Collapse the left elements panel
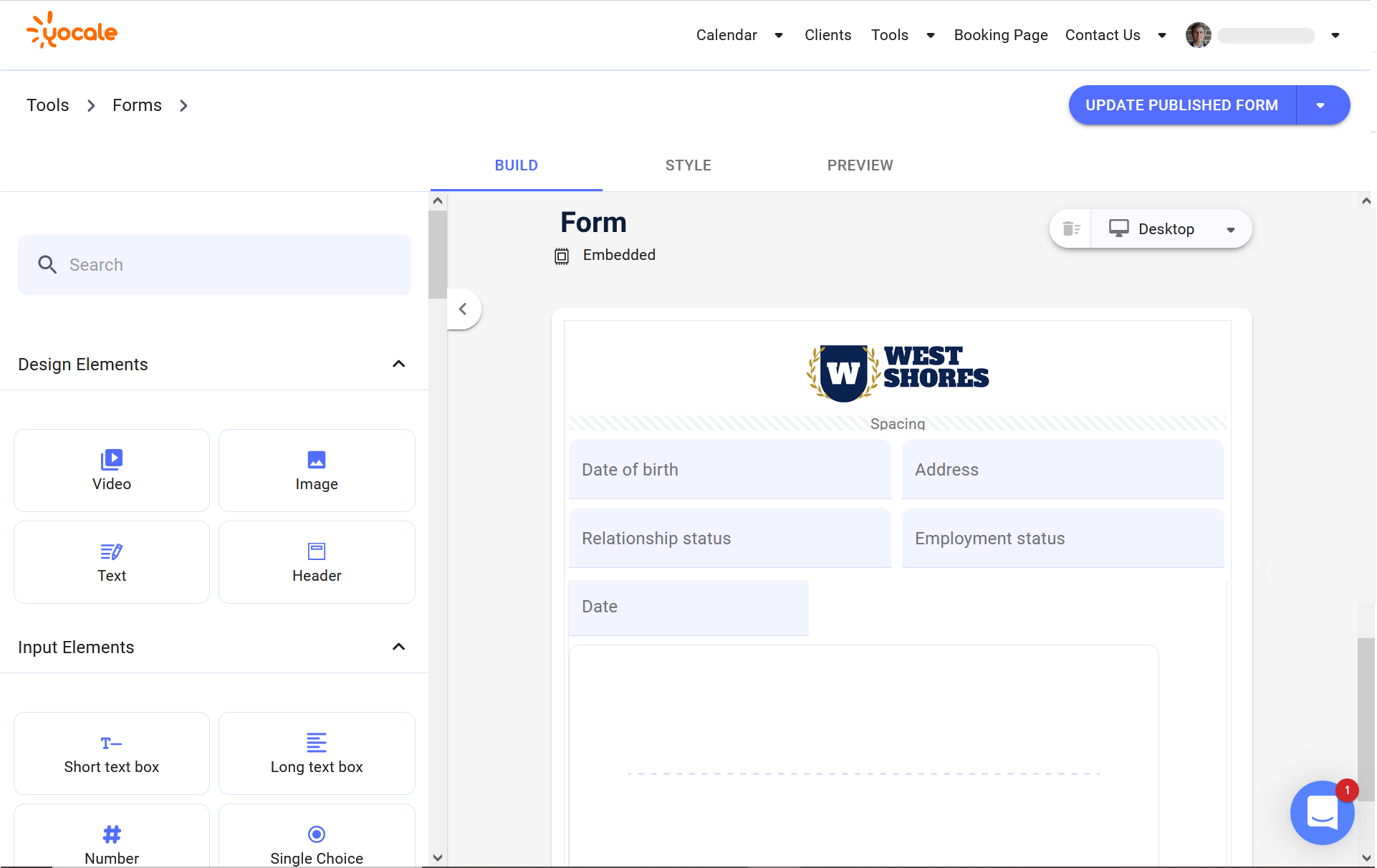This screenshot has height=868, width=1377. [463, 309]
